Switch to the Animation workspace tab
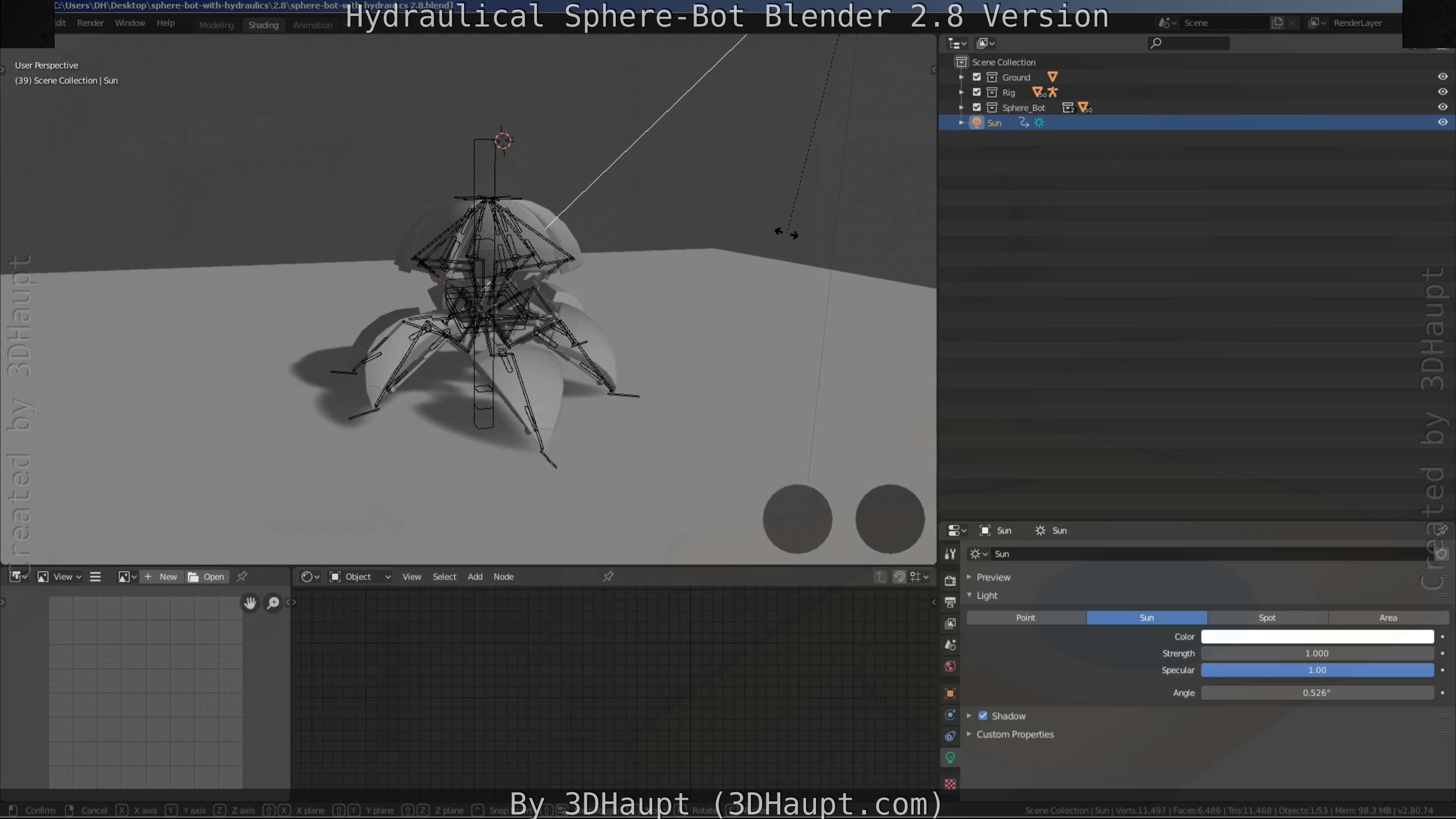Screen dimensions: 1456x819 pyautogui.click(x=312, y=25)
